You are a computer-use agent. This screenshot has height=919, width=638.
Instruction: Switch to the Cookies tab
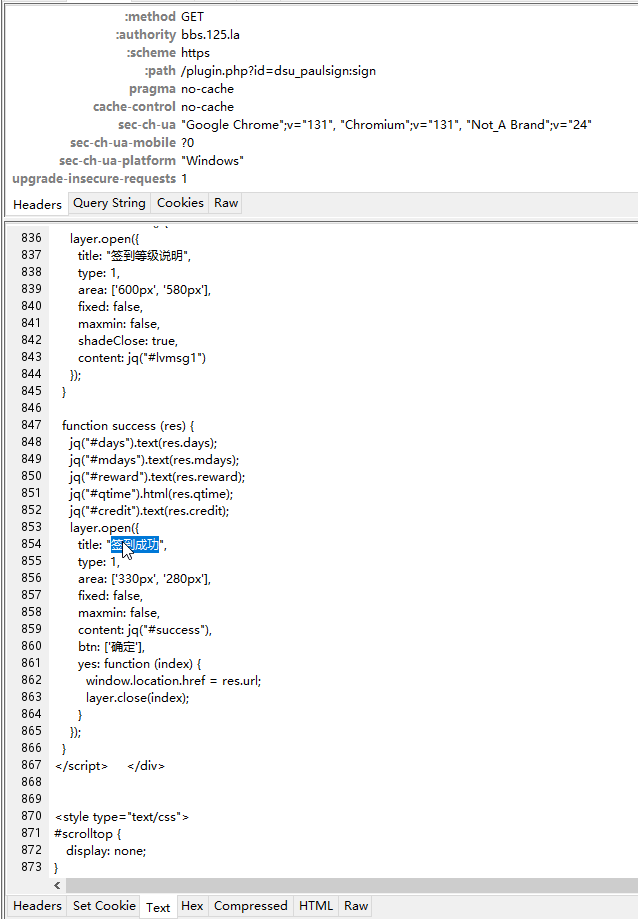pos(180,203)
